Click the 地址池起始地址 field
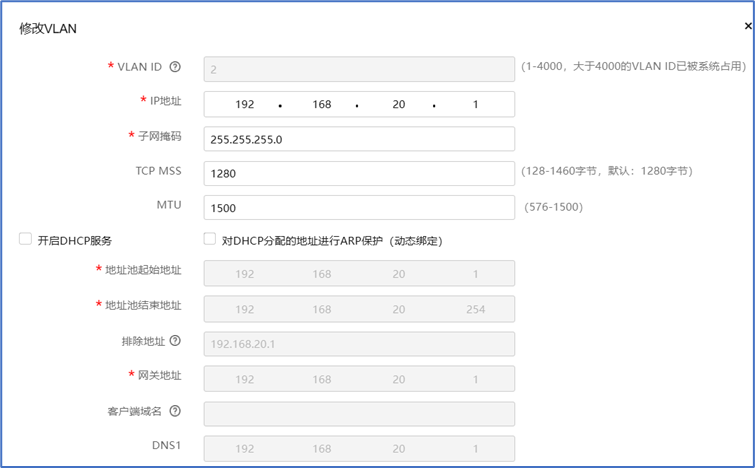 coord(359,273)
